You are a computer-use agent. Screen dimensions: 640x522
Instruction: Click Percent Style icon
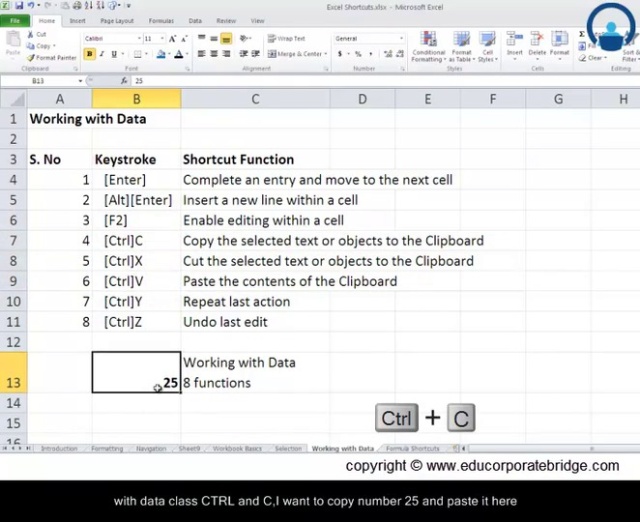pyautogui.click(x=358, y=54)
